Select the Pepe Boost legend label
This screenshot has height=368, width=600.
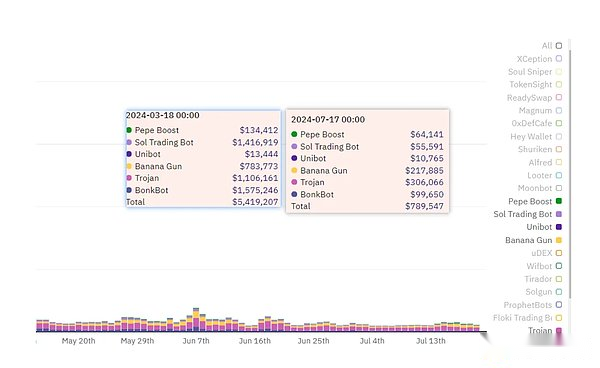[x=530, y=201]
